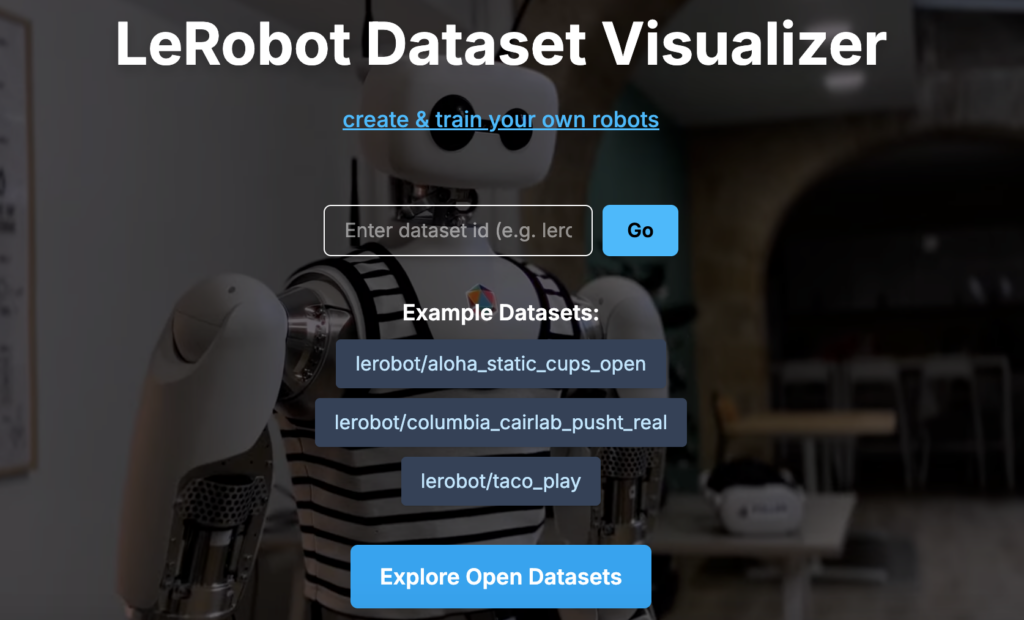This screenshot has width=1024, height=620.
Task: Click the dataset id input field
Action: (458, 231)
